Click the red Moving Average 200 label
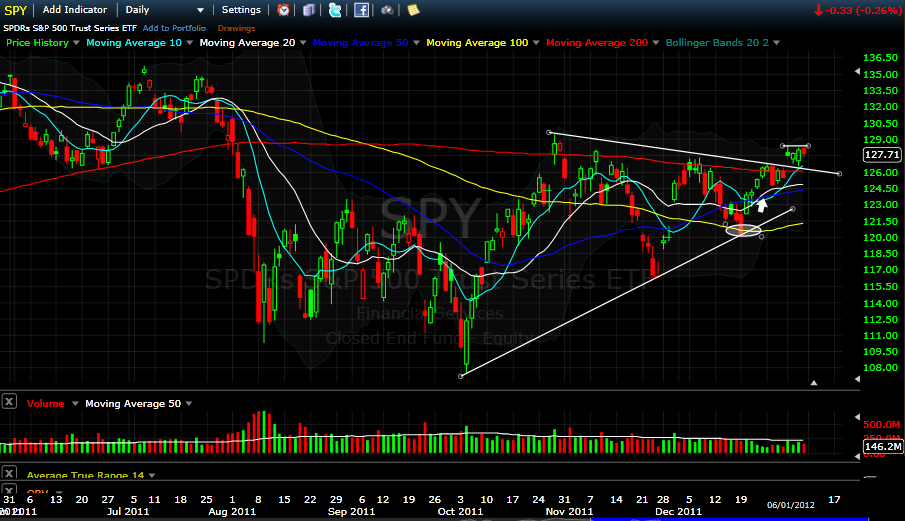905x521 pixels. (597, 43)
